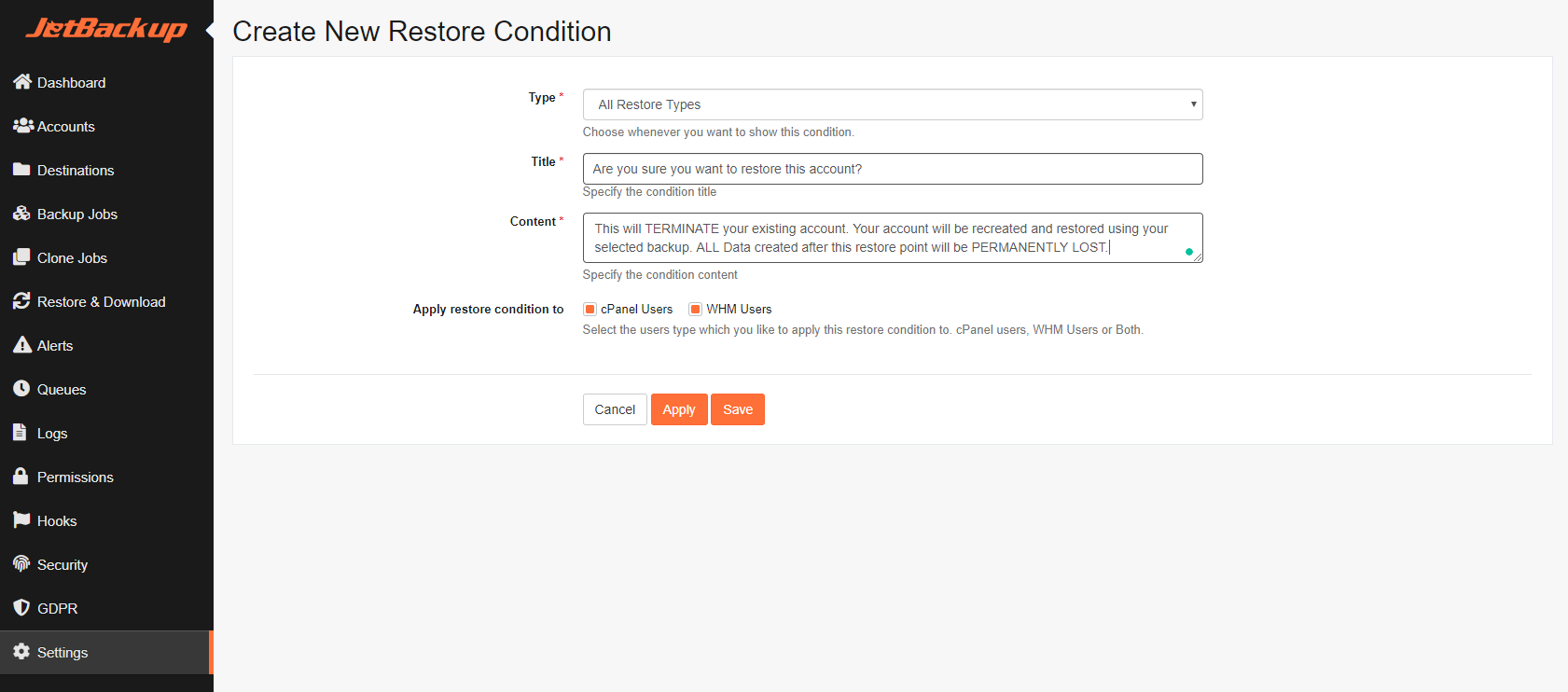
Task: Click the Cancel button
Action: tap(615, 409)
